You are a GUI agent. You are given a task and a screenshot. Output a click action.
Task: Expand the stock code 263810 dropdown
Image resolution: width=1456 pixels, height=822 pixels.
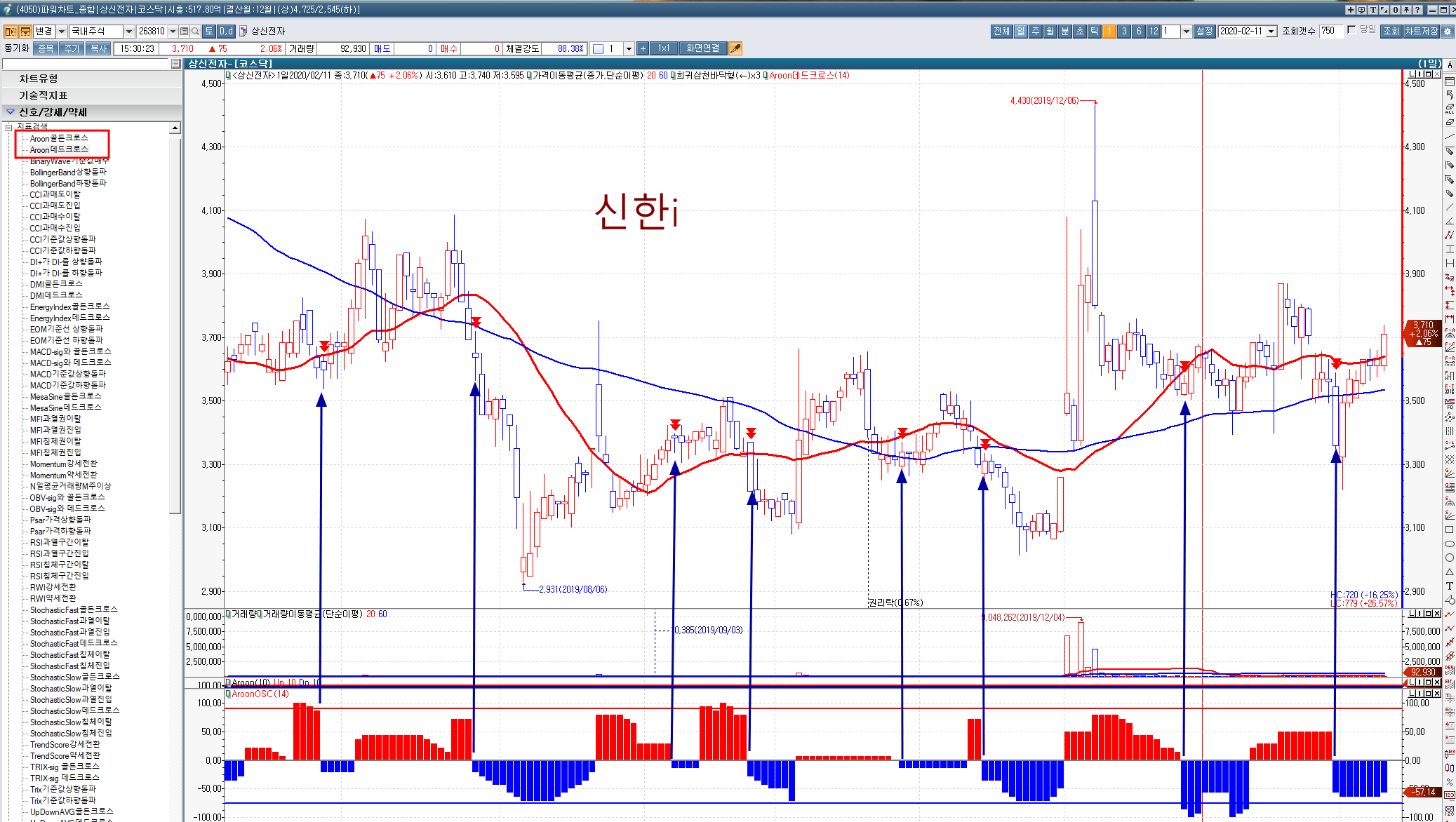pyautogui.click(x=173, y=31)
